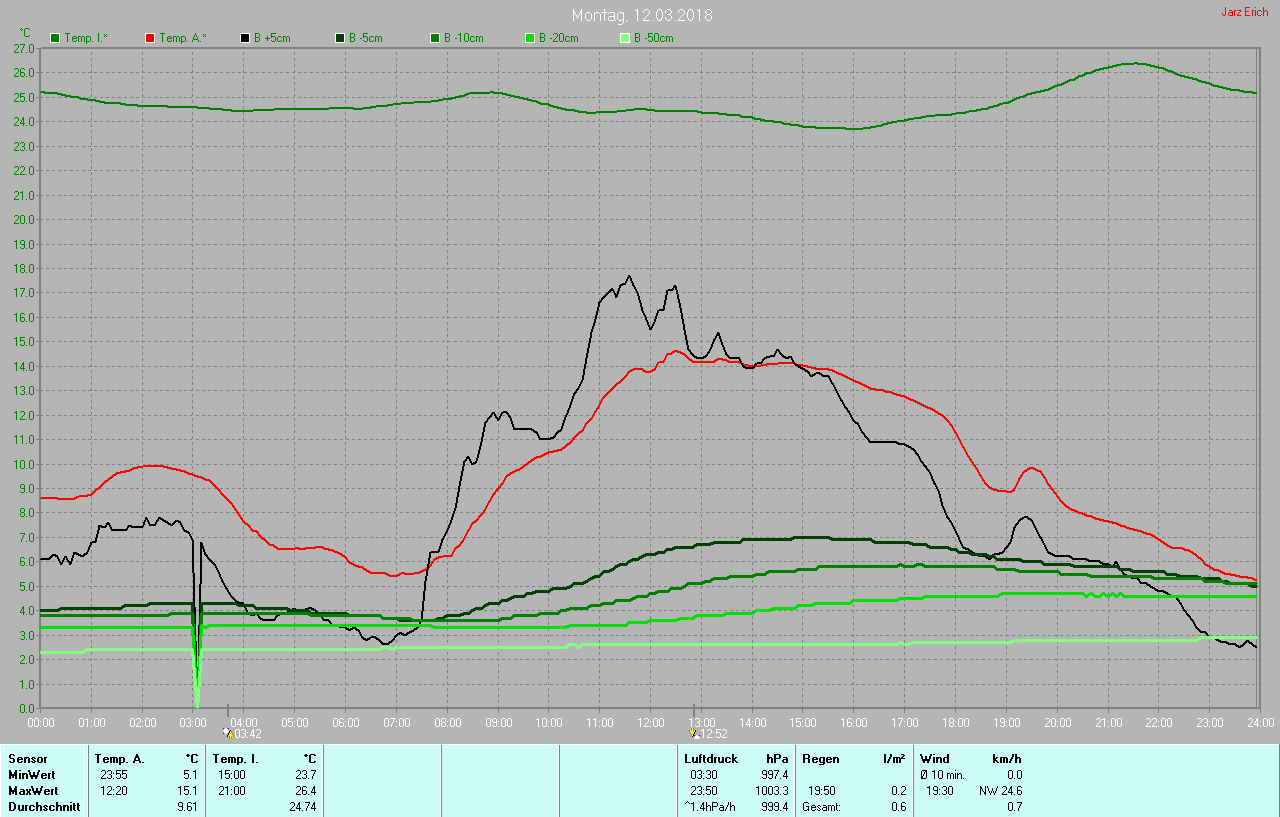Click the red 'Jarz Erich' text
The image size is (1280, 817).
click(1245, 12)
